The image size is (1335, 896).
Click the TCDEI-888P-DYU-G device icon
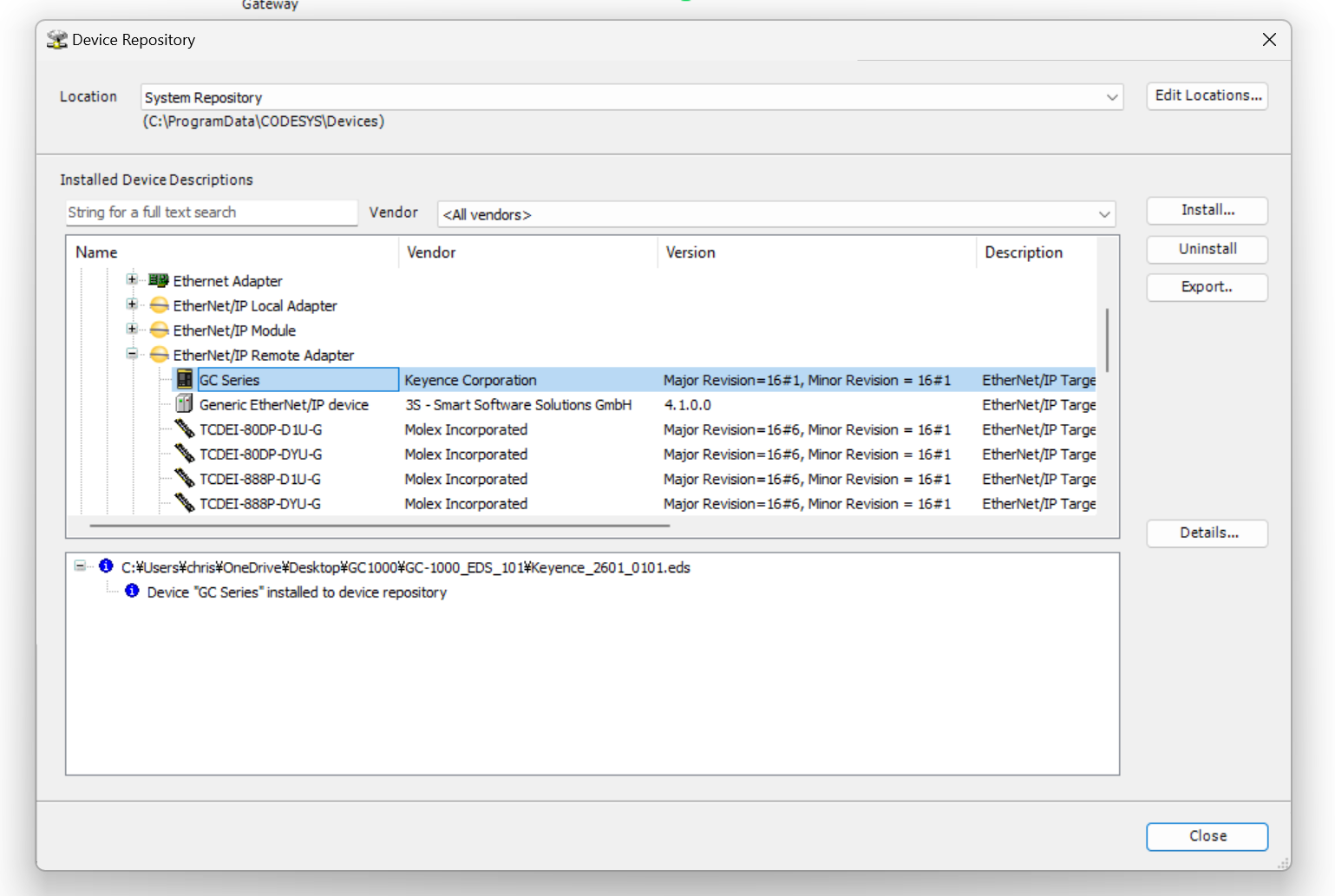pyautogui.click(x=185, y=503)
